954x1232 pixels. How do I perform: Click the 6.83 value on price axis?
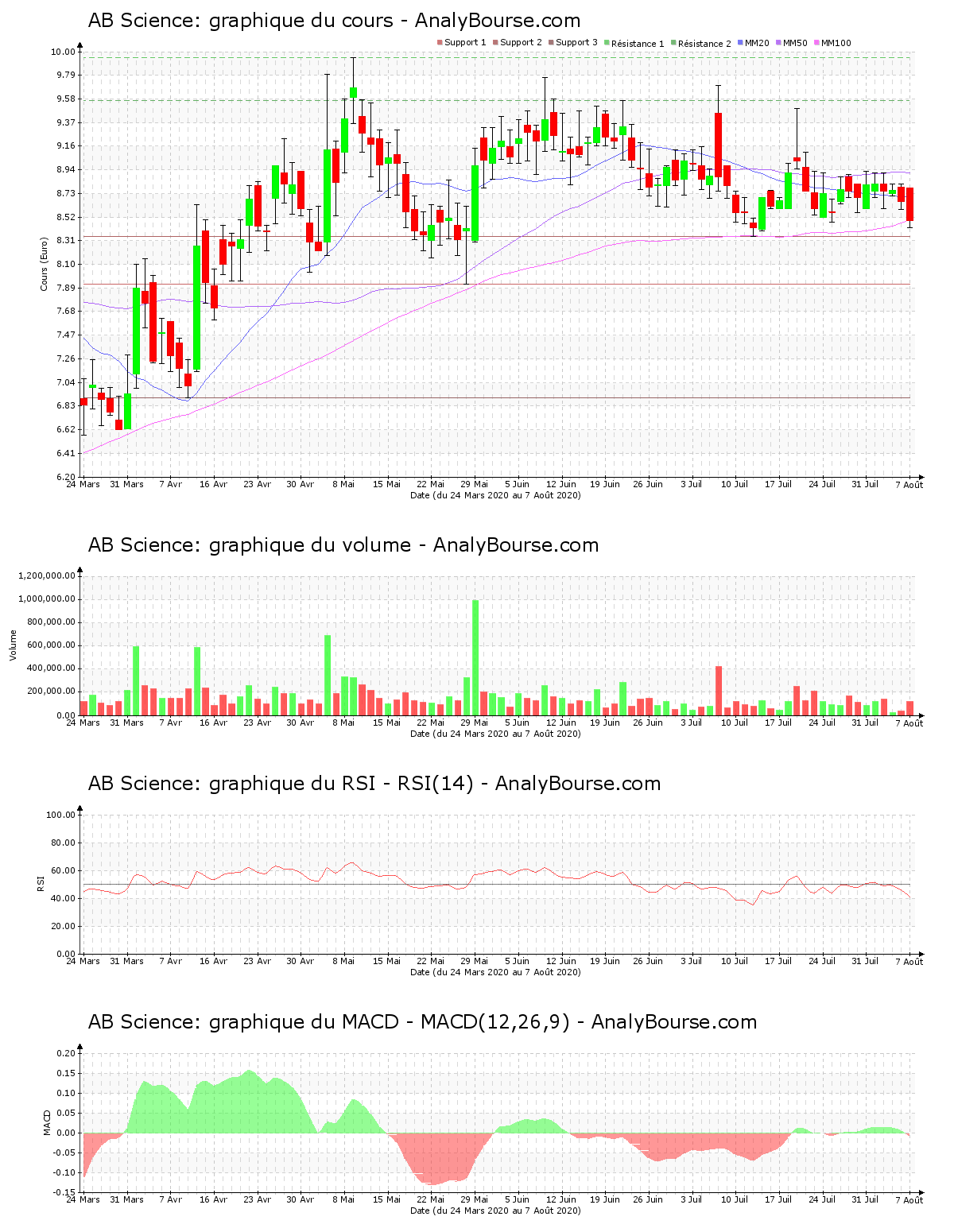[64, 405]
